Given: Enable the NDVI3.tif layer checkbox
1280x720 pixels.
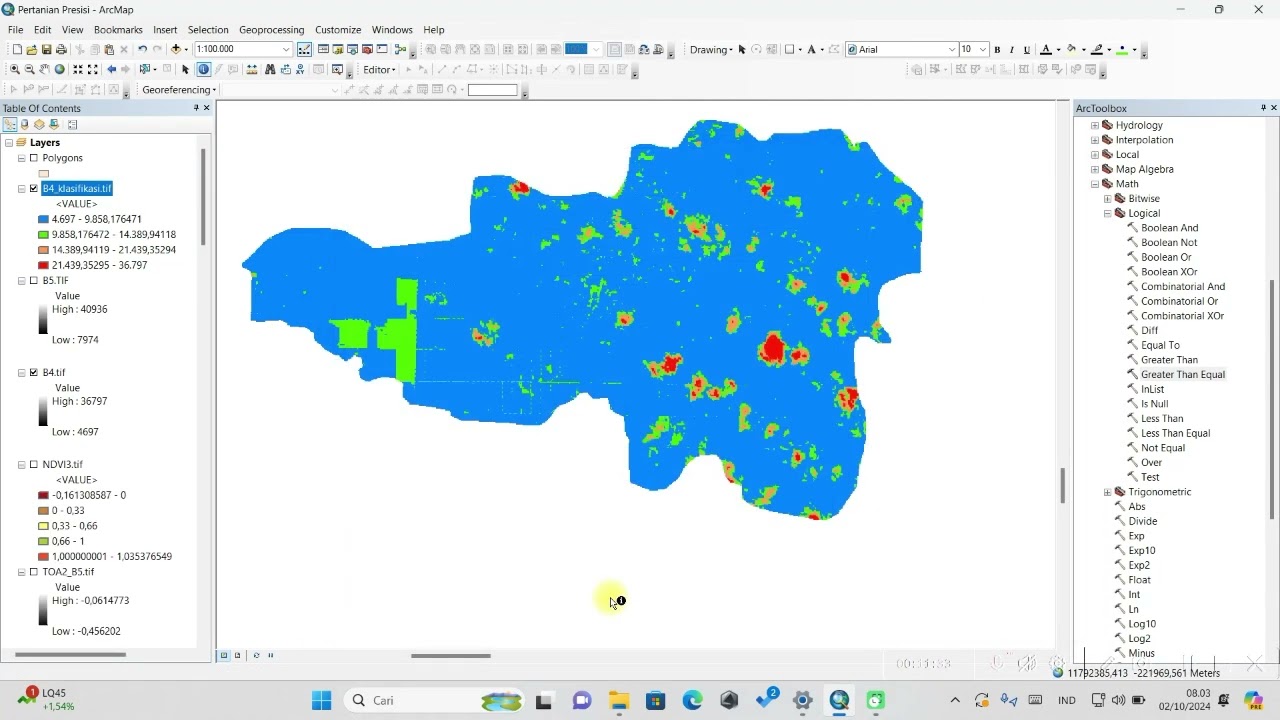Looking at the screenshot, I should (33, 465).
